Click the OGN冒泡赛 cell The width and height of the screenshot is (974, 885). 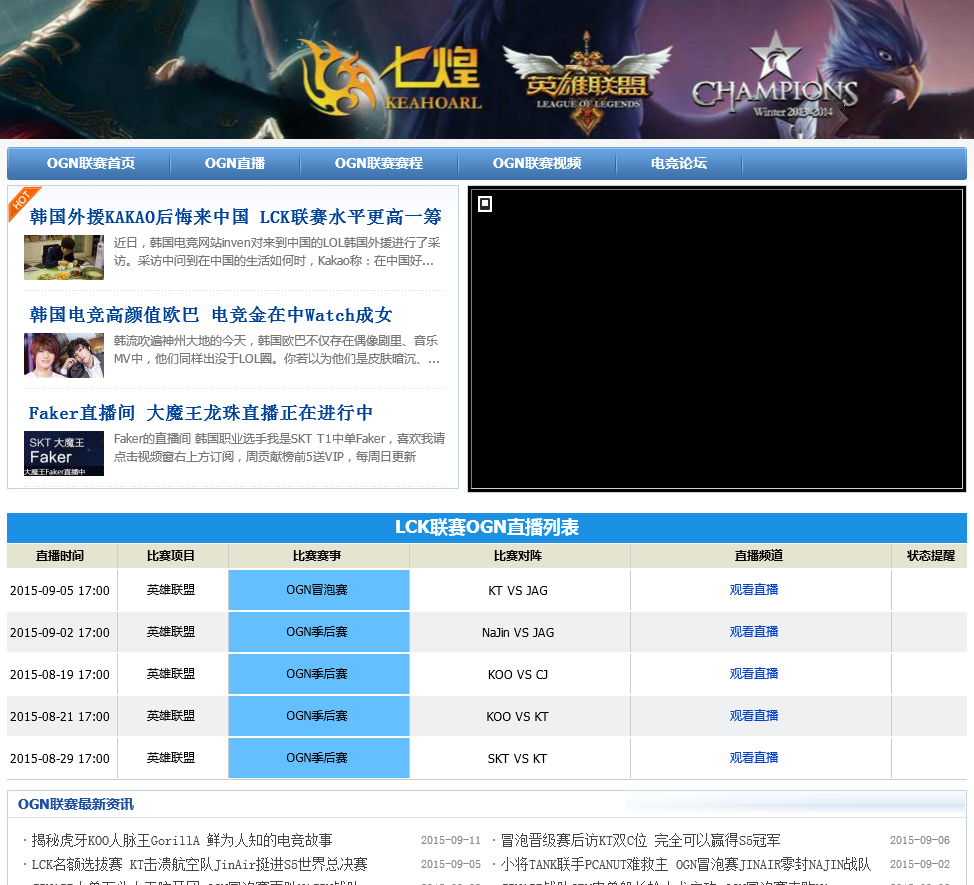319,590
